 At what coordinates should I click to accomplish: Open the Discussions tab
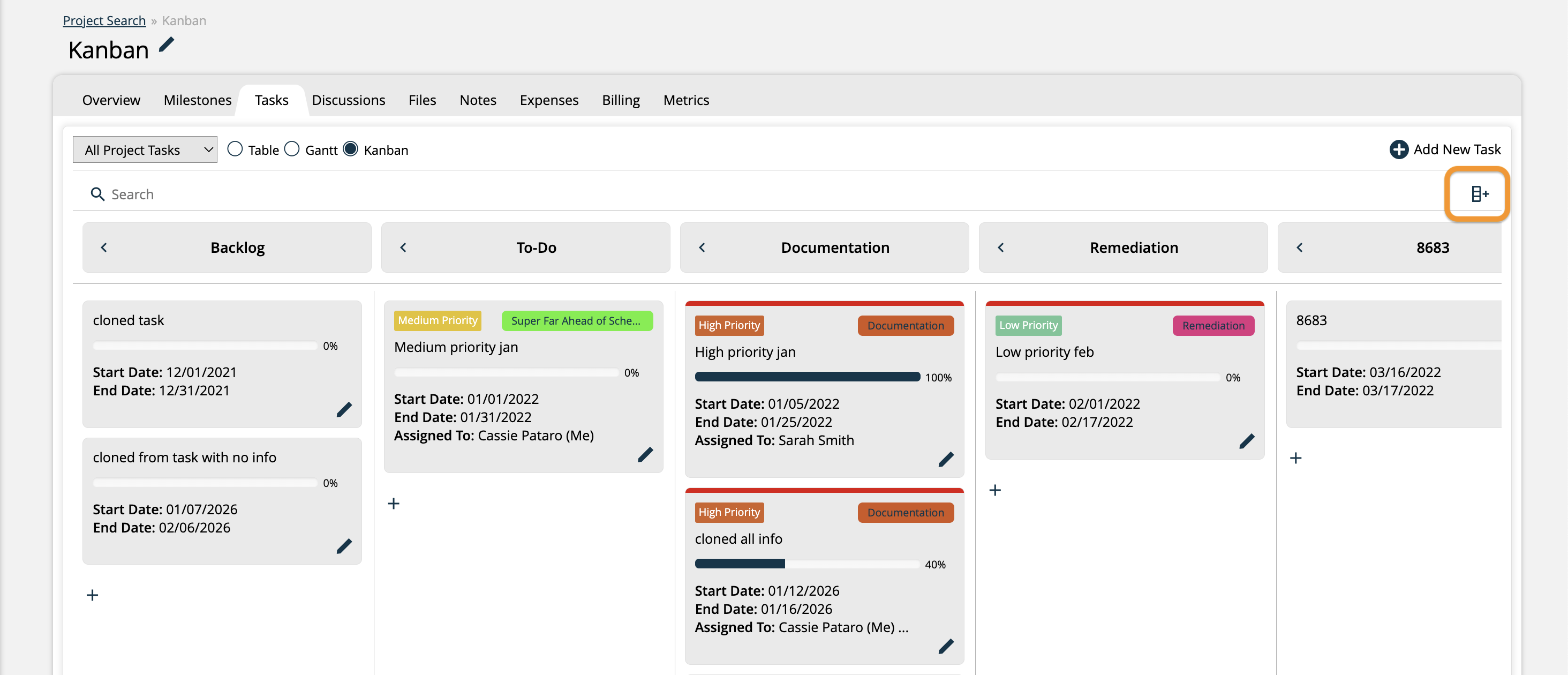pyautogui.click(x=349, y=100)
